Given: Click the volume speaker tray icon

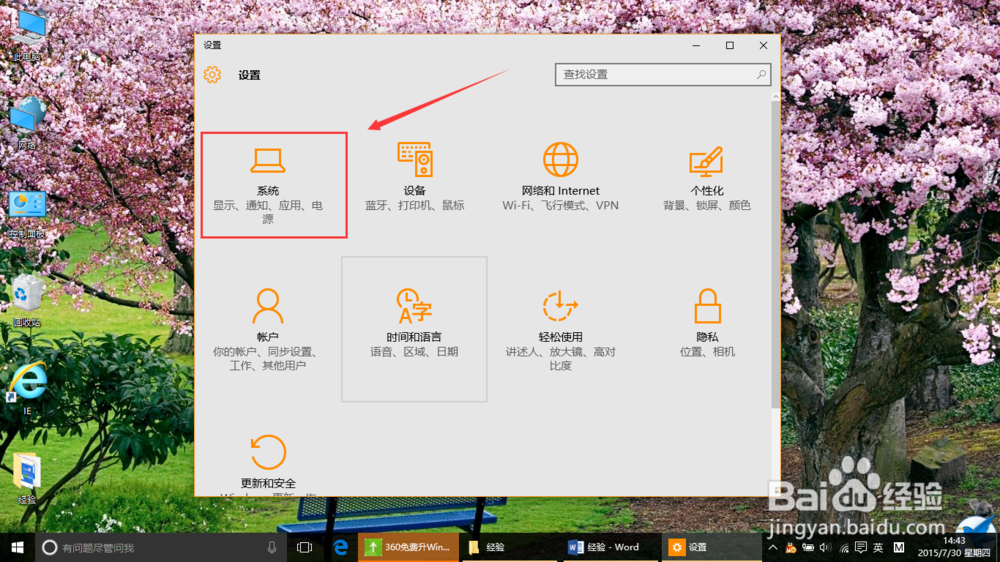Looking at the screenshot, I should point(825,547).
